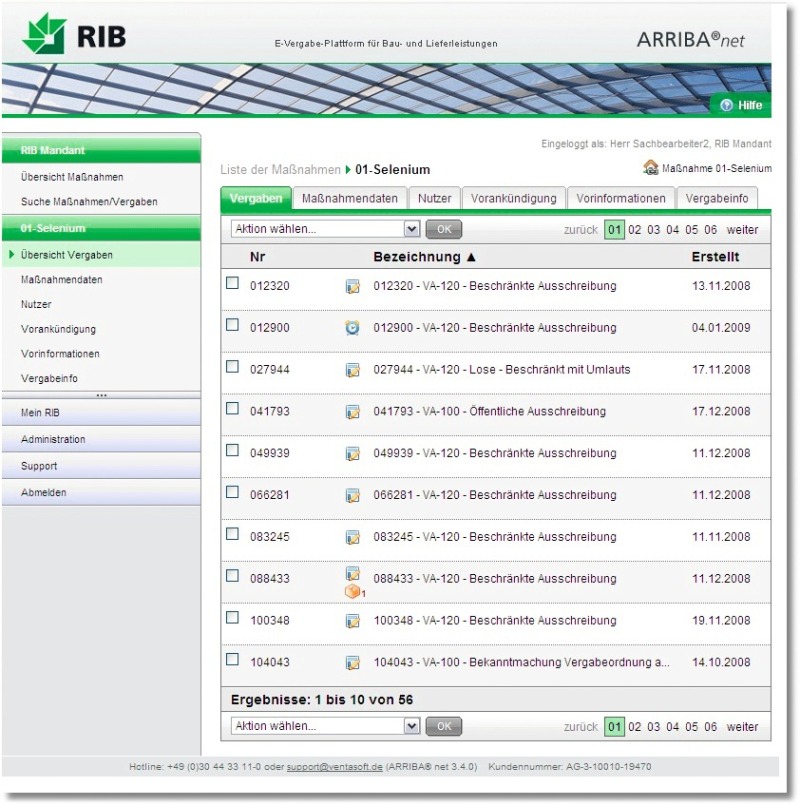The height and width of the screenshot is (806, 800).
Task: Switch to the Vorankündigung tab
Action: pos(514,198)
